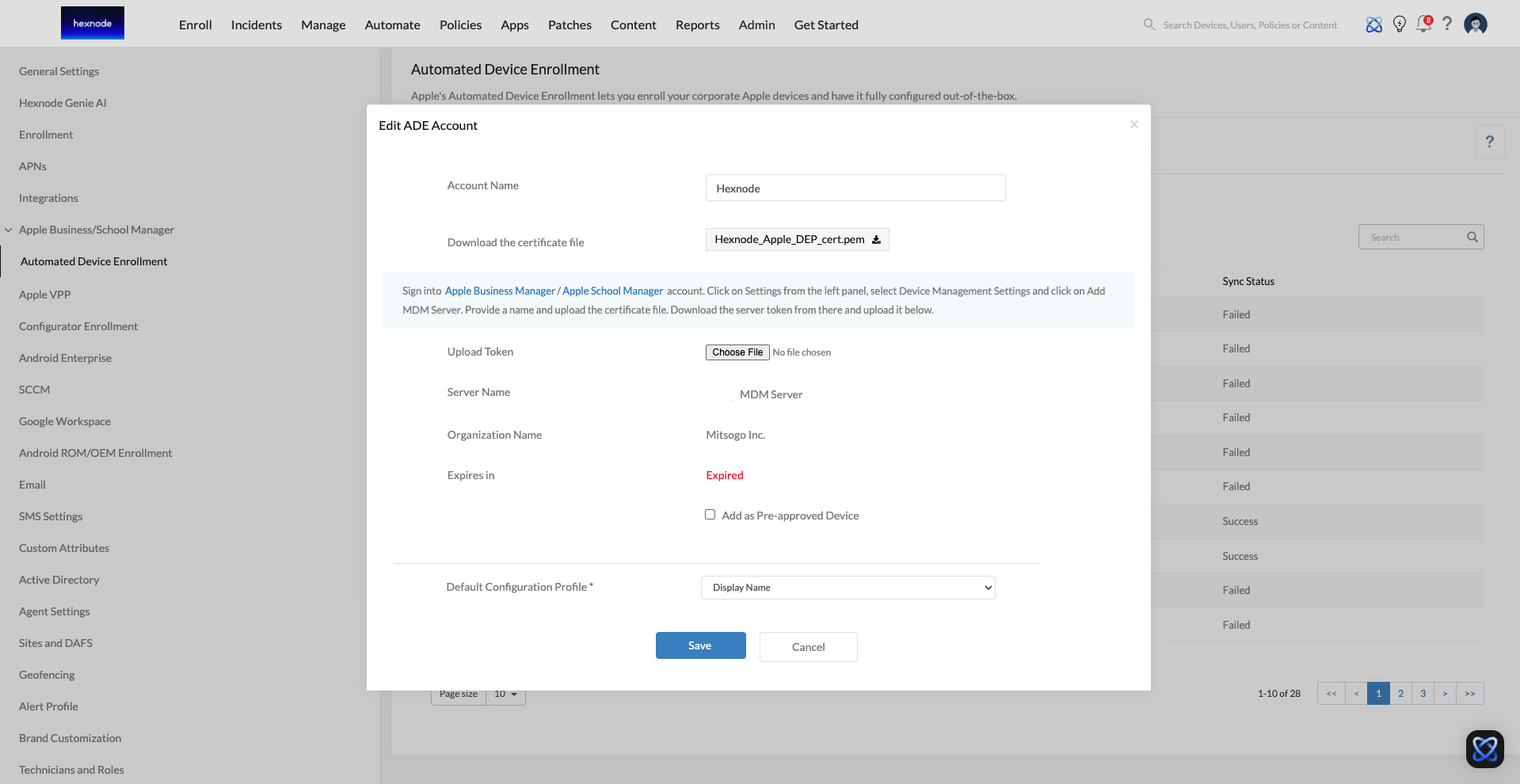This screenshot has width=1520, height=784.
Task: Go to the previous results page
Action: coord(1356,694)
